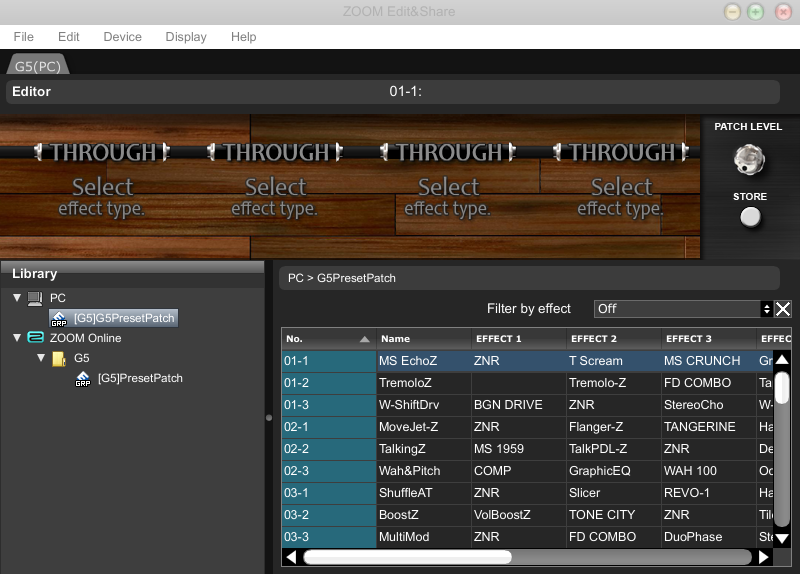Click the No. column sort arrow
The width and height of the screenshot is (800, 574).
tap(364, 339)
